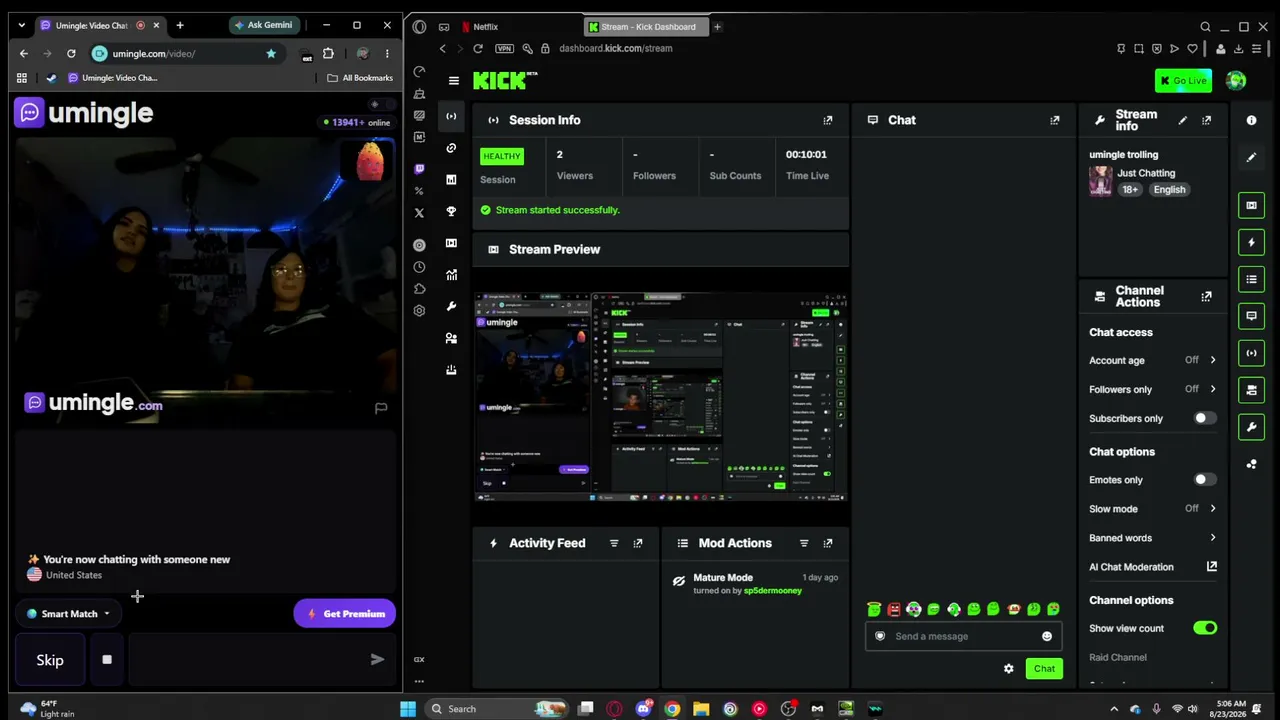Click the sp5dermooney username link
Viewport: 1280px width, 720px height.
(x=773, y=591)
